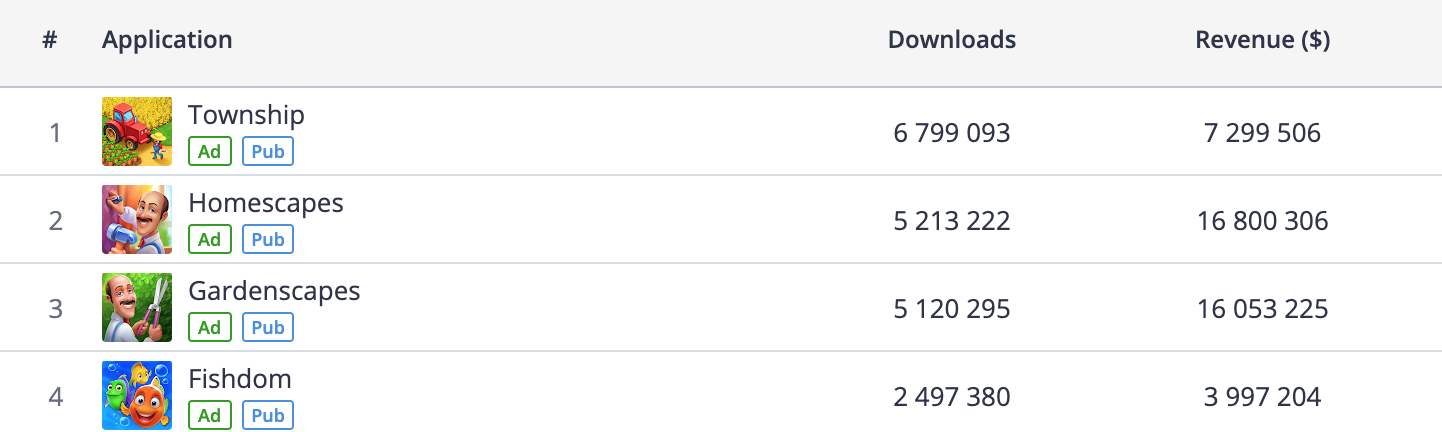Click the Ad badge under Township
This screenshot has width=1442, height=432.
(210, 152)
